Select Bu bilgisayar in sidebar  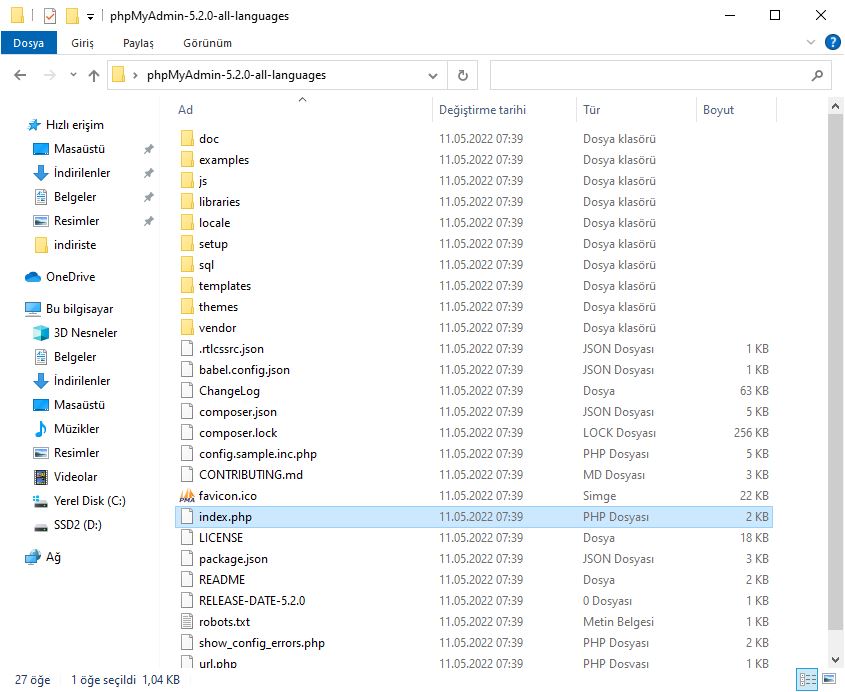(79, 309)
